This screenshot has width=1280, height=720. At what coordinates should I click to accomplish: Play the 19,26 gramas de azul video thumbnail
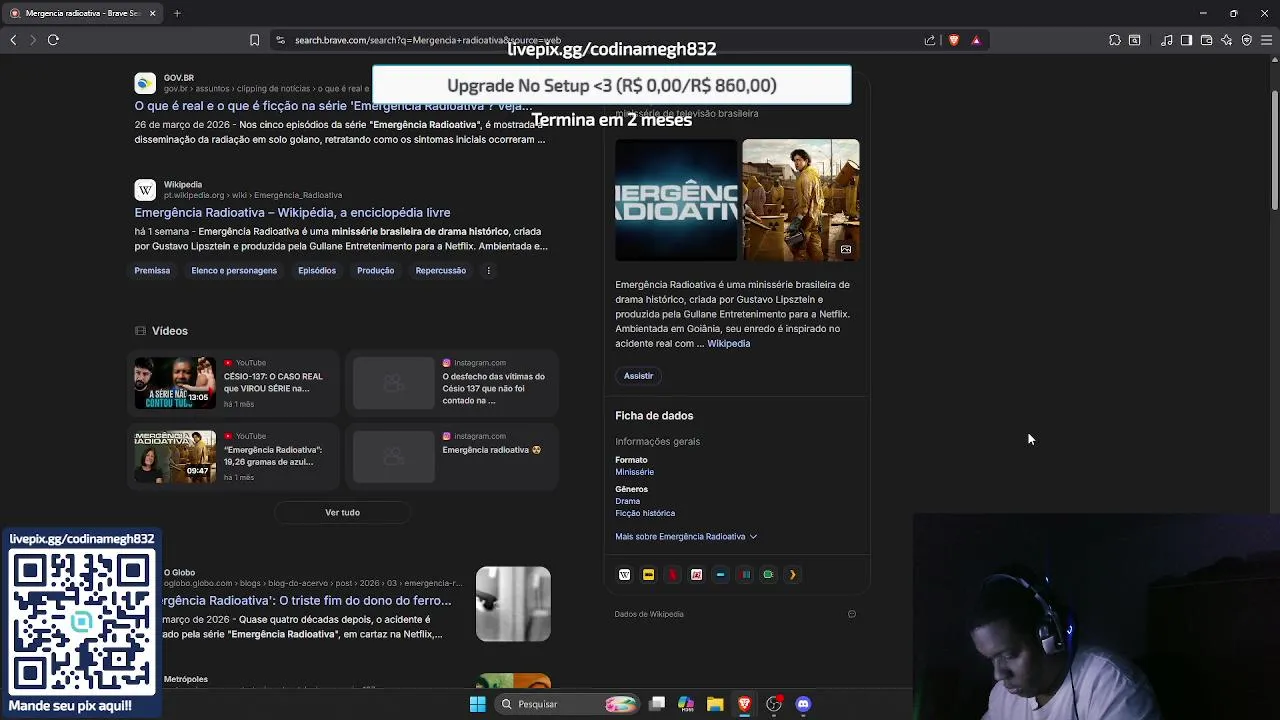click(175, 457)
